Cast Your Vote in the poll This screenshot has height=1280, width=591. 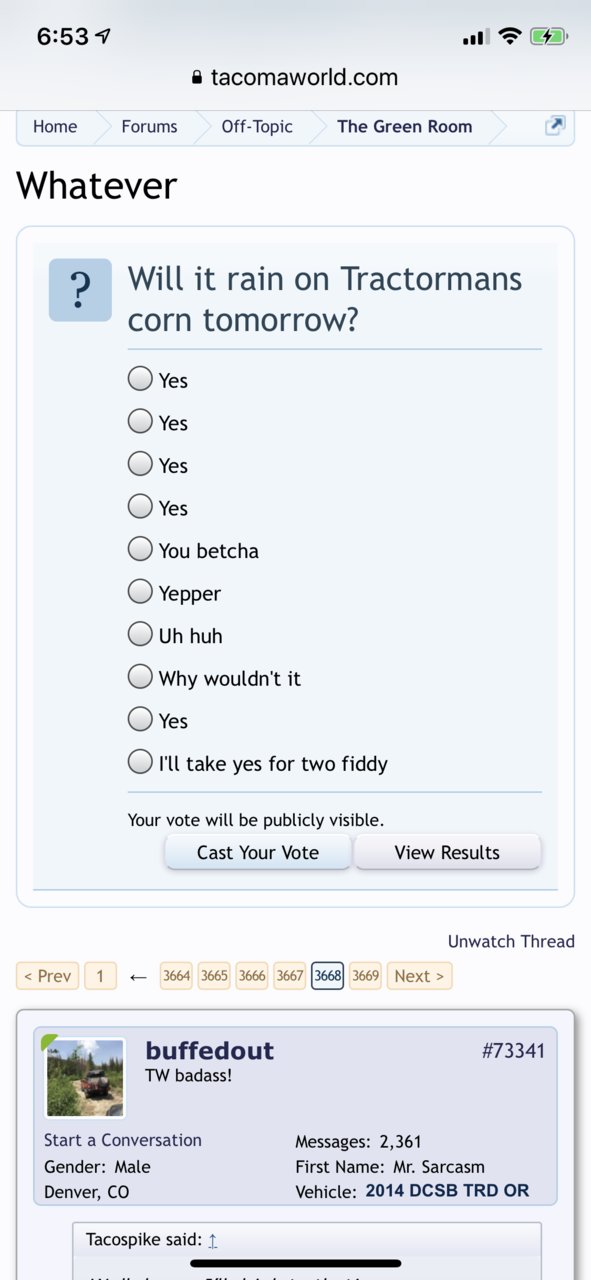pyautogui.click(x=258, y=852)
